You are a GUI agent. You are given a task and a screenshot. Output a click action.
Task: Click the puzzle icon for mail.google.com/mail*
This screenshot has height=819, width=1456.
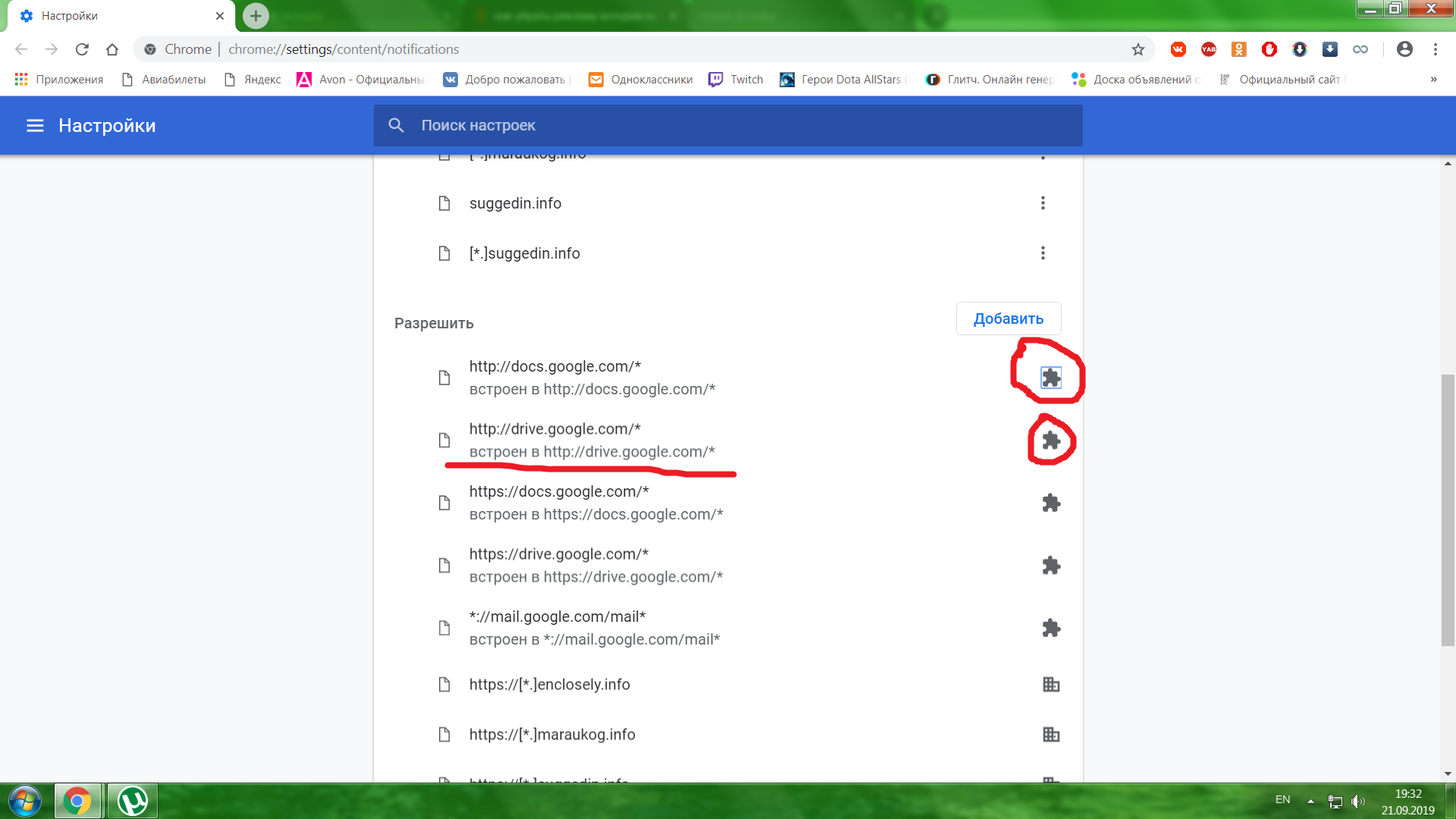(x=1051, y=628)
